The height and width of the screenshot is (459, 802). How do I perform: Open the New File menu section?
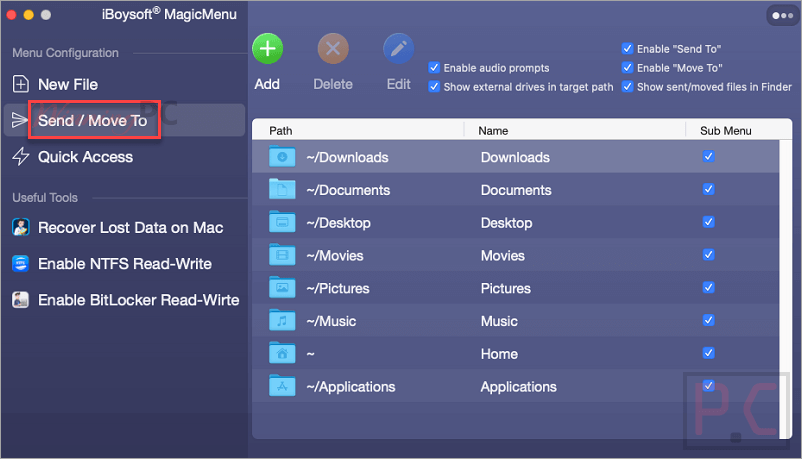(68, 84)
